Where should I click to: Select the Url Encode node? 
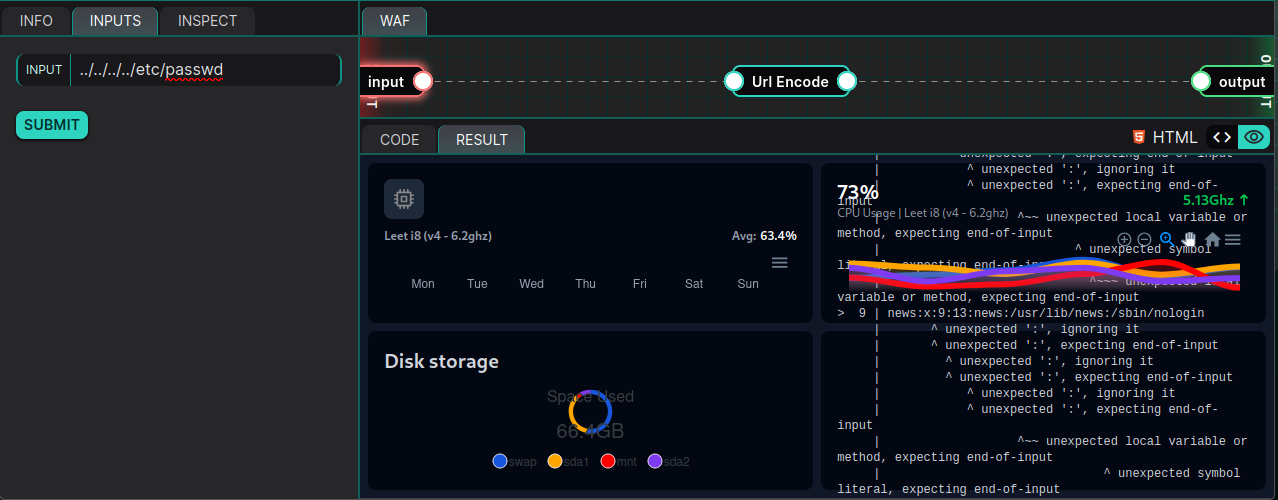(x=790, y=82)
